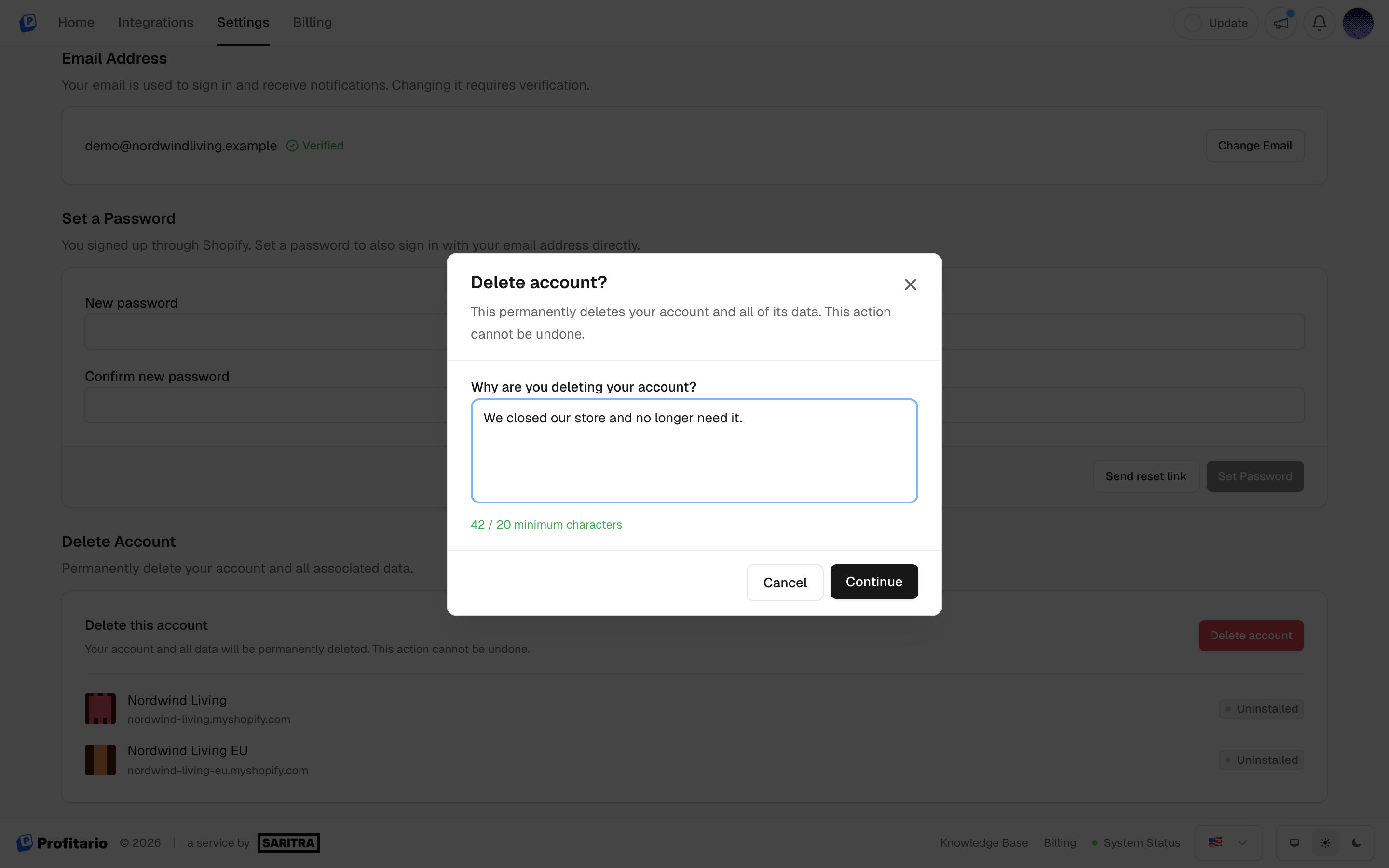Close the Delete account dialog

(x=910, y=285)
